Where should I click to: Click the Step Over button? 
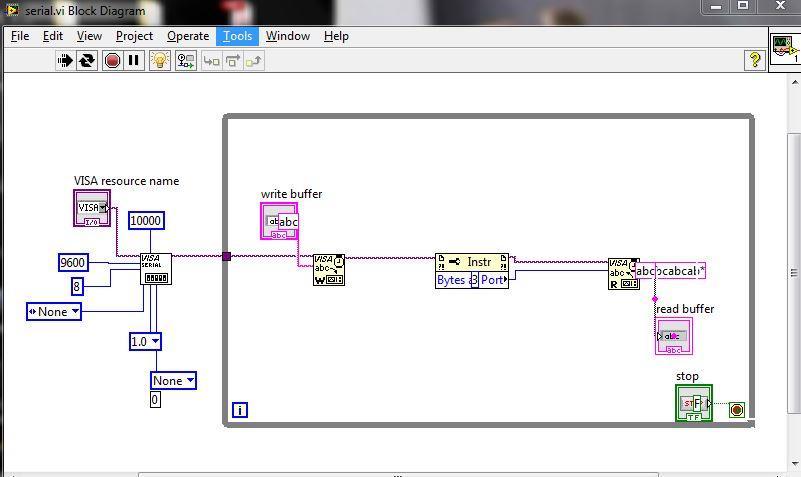point(233,61)
